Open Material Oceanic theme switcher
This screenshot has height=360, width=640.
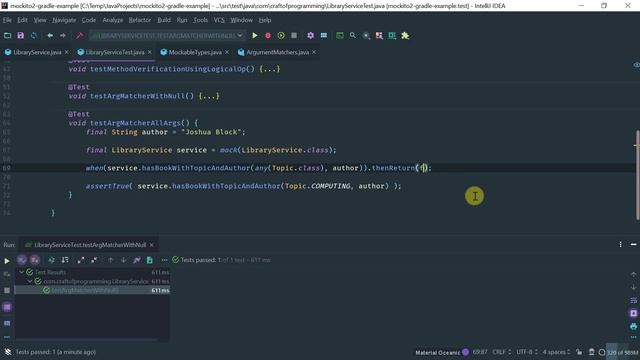(442, 352)
